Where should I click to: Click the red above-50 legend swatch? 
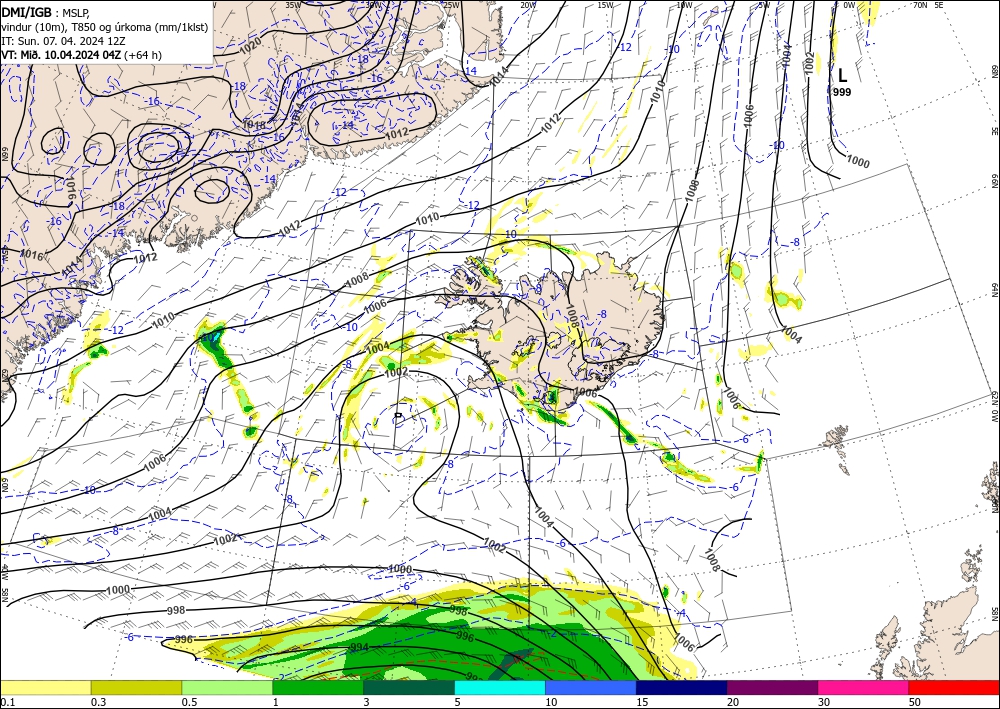tap(954, 687)
